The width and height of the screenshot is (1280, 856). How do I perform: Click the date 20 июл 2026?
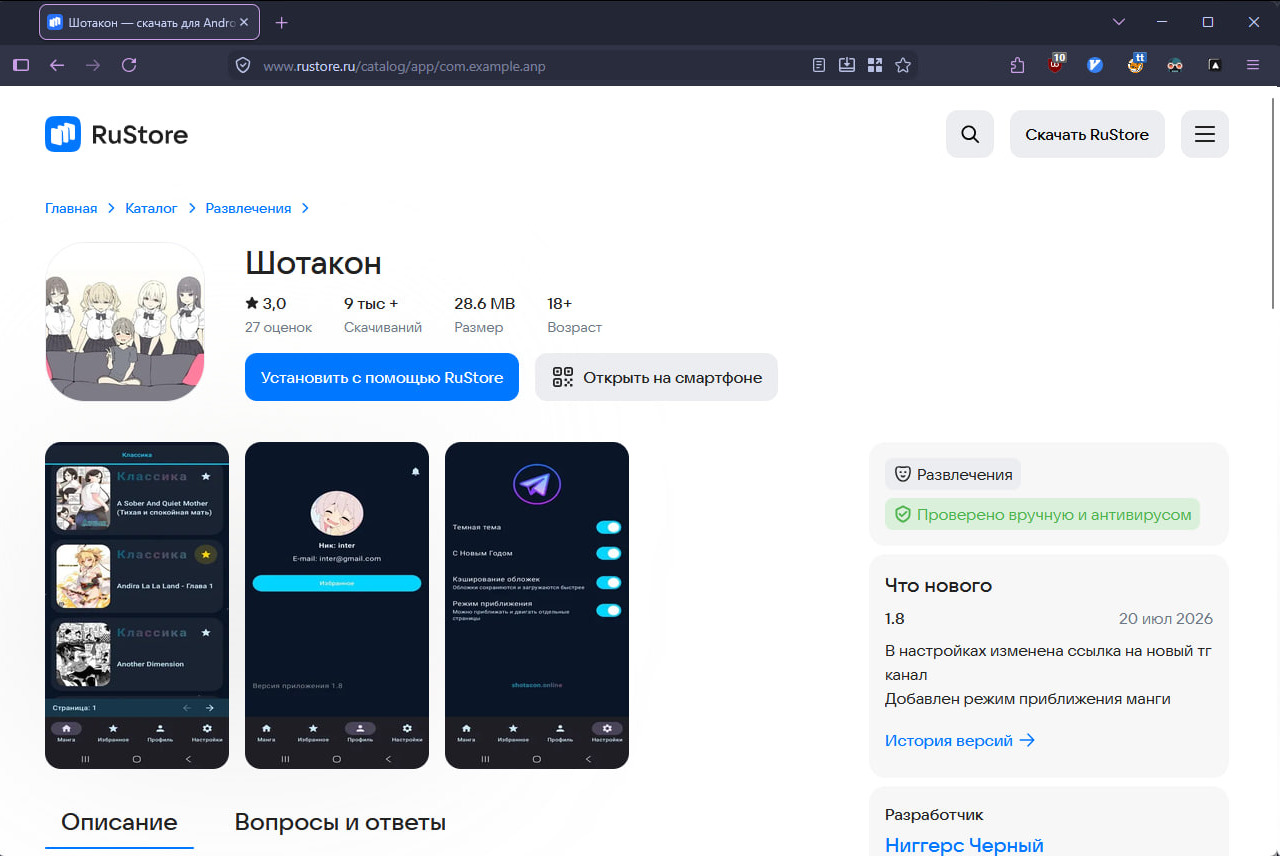(x=1166, y=619)
